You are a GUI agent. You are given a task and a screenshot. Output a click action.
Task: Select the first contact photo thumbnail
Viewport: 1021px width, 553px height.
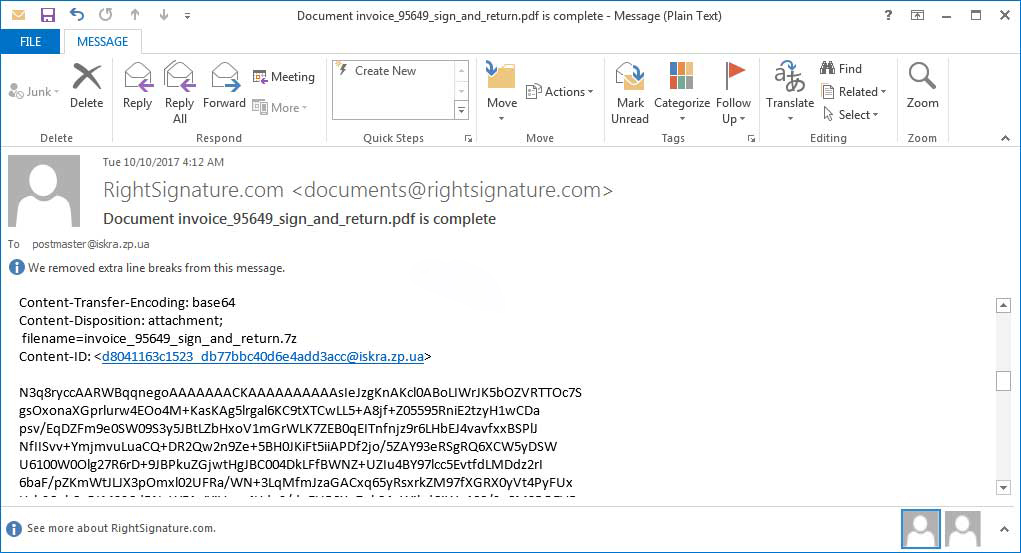point(921,528)
